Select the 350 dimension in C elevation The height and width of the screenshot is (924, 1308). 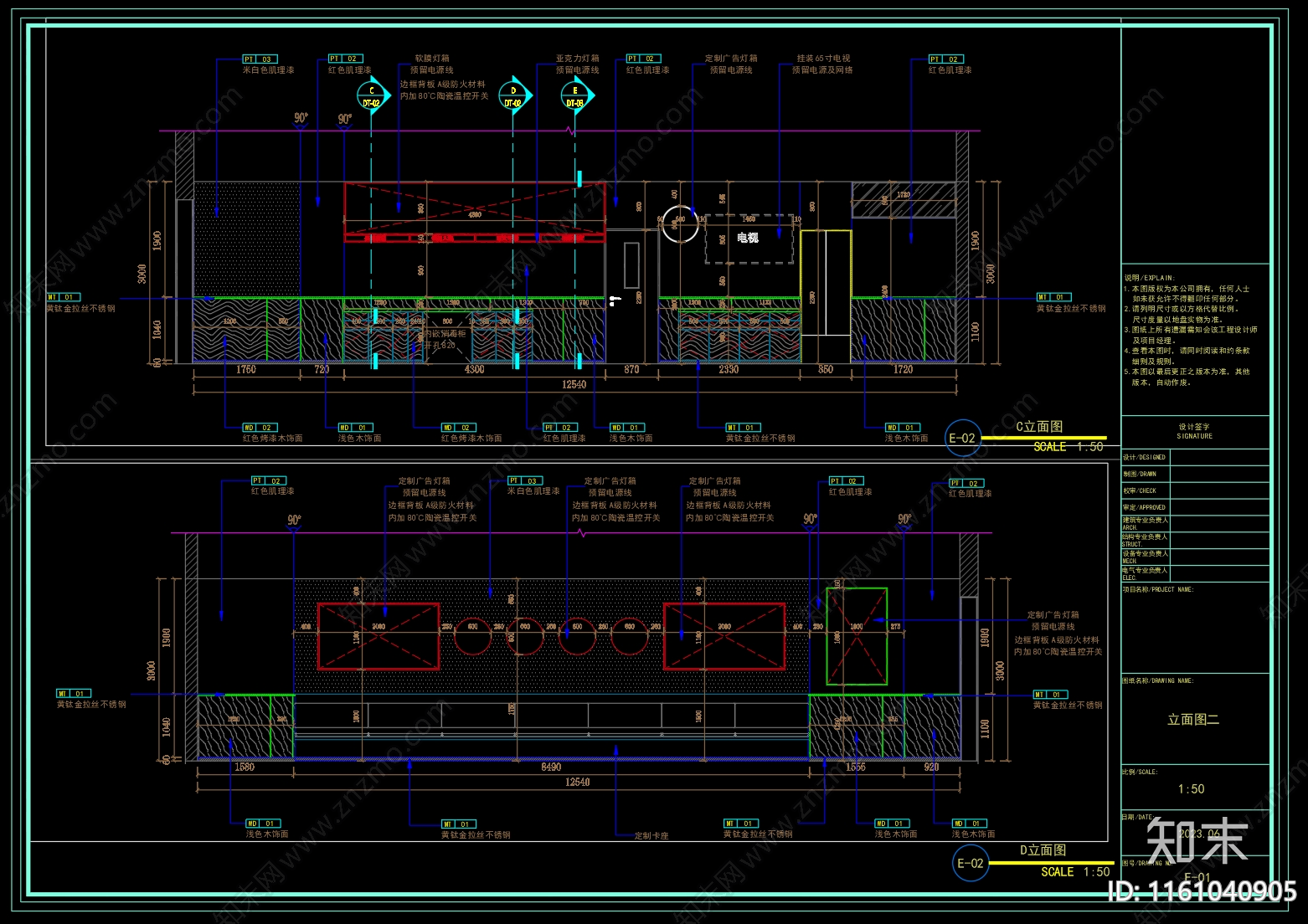(826, 369)
